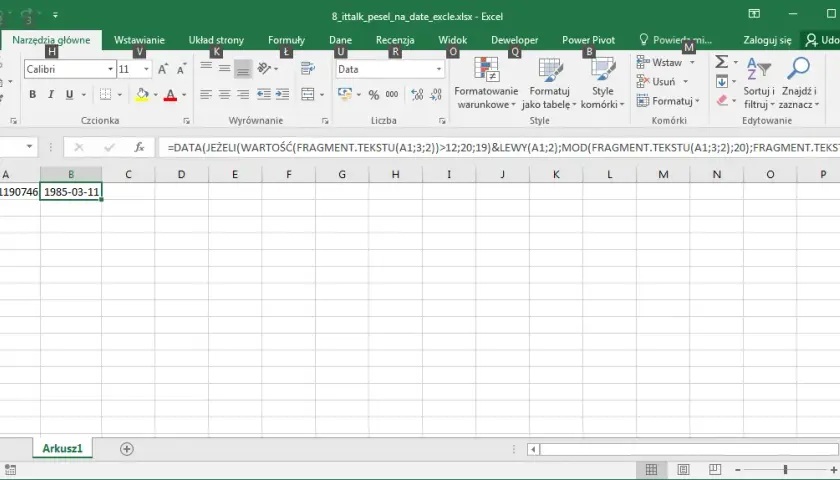Open the Calibri font name dropdown
This screenshot has width=840, height=480.
pyautogui.click(x=110, y=69)
